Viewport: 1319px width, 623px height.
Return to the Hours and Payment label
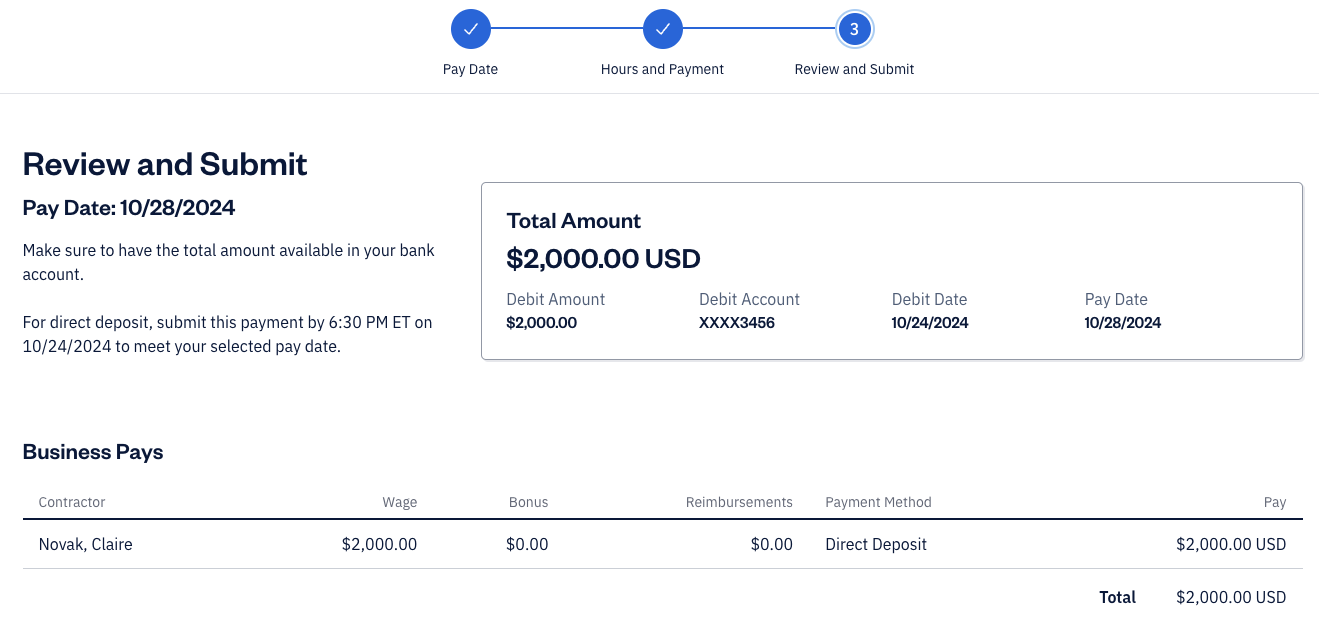point(662,69)
